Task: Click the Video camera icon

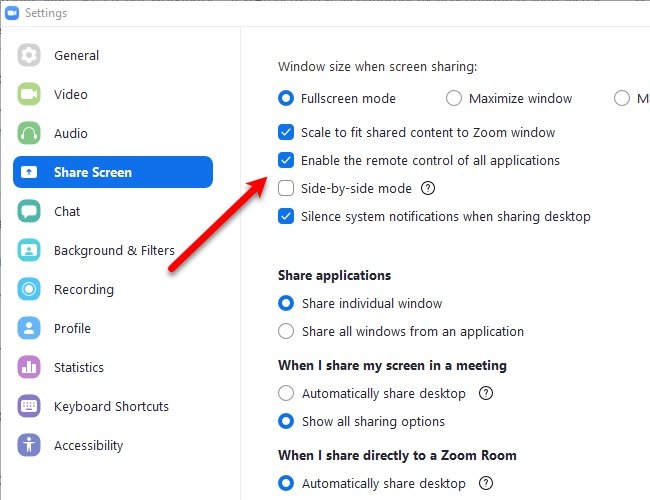Action: [x=29, y=95]
